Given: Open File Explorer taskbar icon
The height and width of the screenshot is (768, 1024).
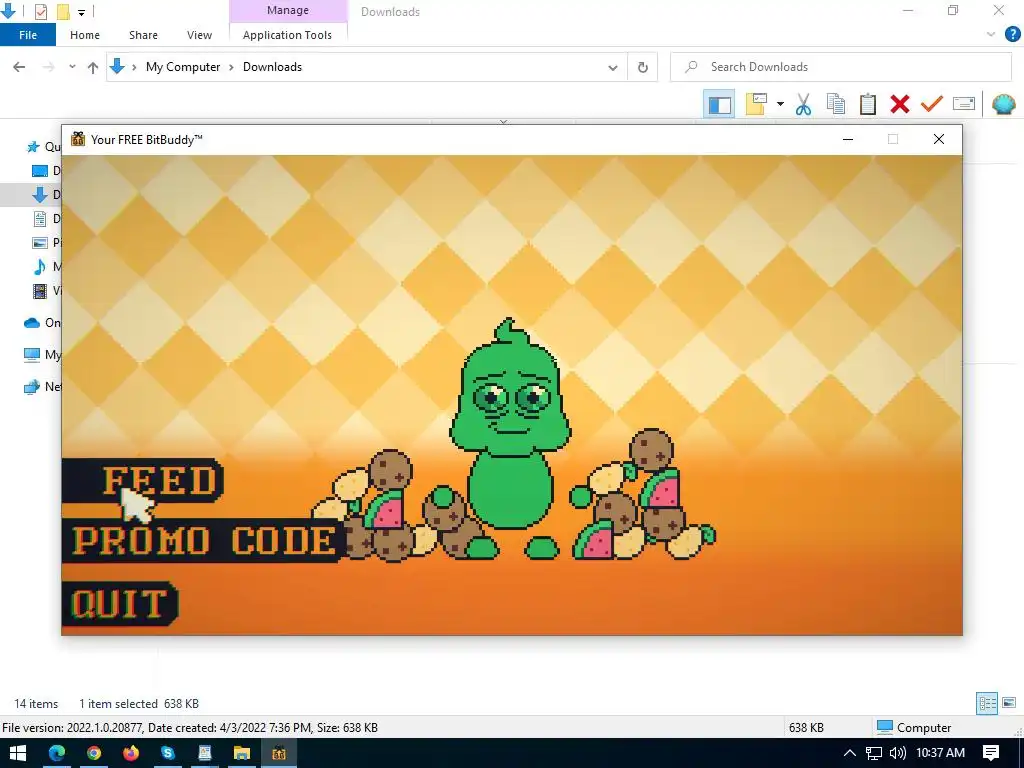Looking at the screenshot, I should point(242,753).
